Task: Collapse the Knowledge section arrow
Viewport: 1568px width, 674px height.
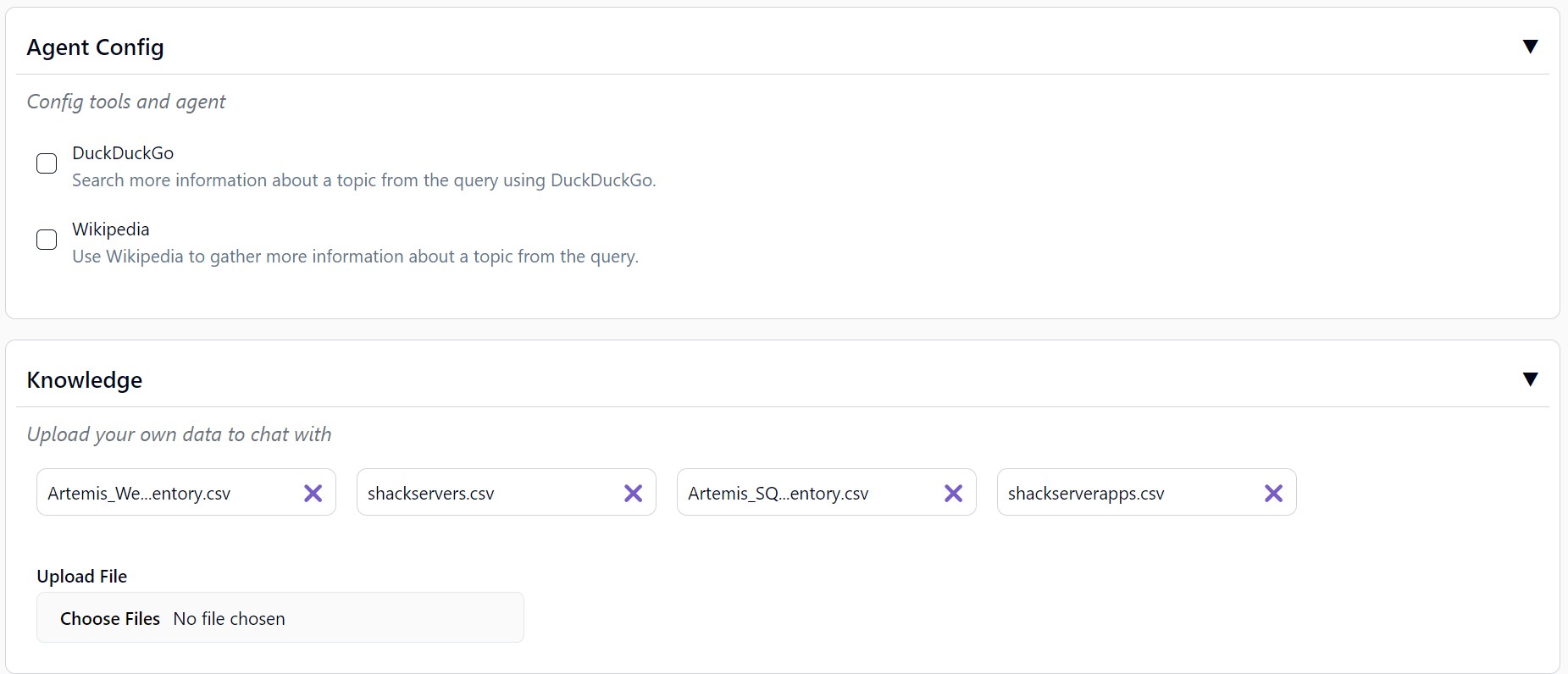Action: pos(1530,379)
